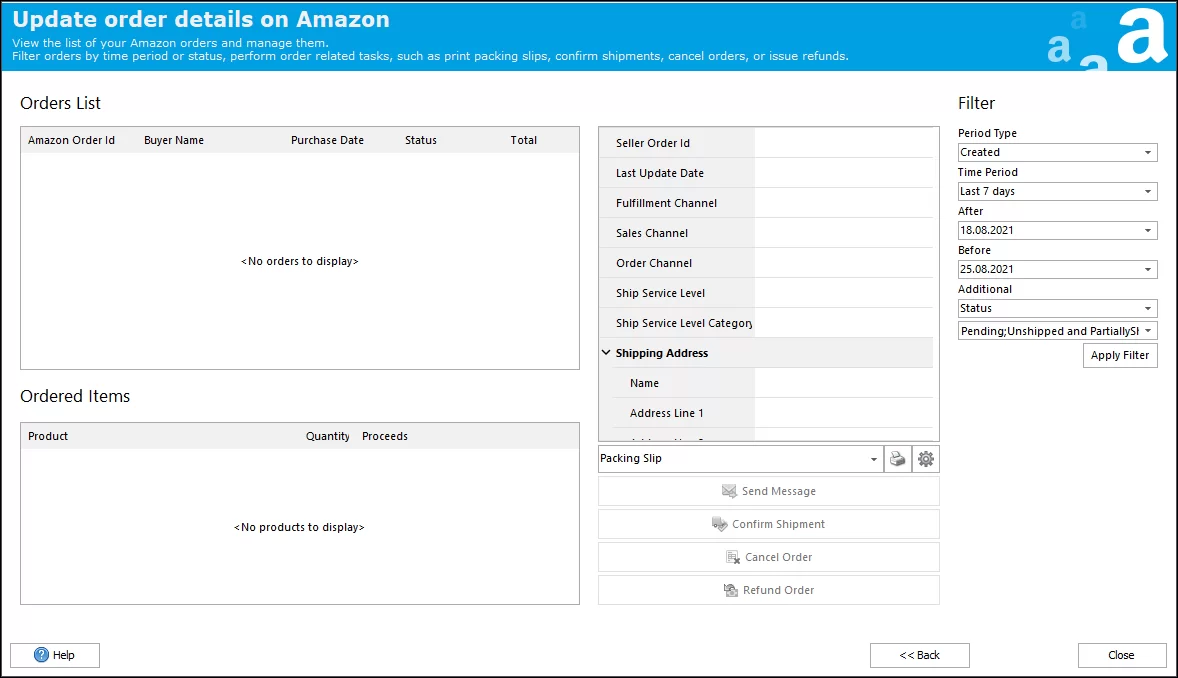Open the Before date picker

(1147, 270)
